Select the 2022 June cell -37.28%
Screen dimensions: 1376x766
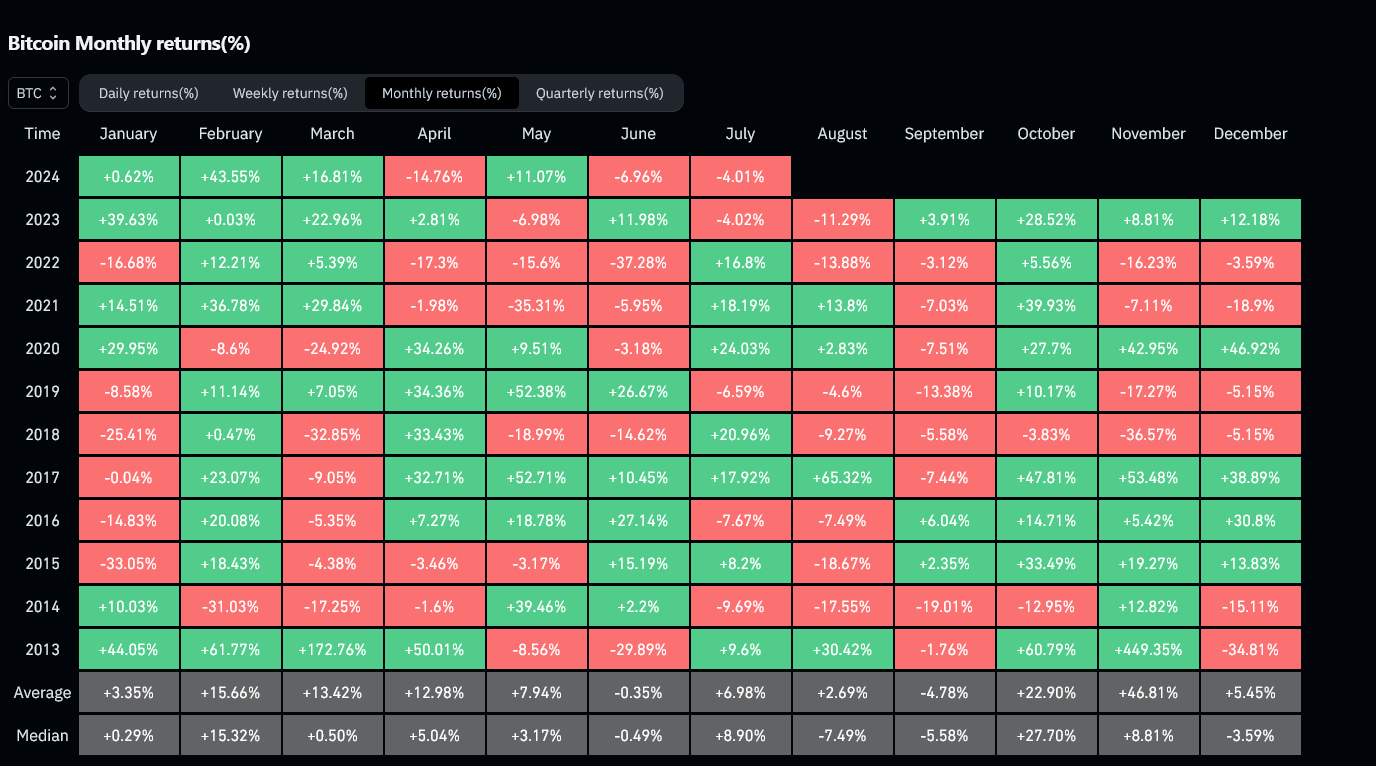pyautogui.click(x=638, y=262)
